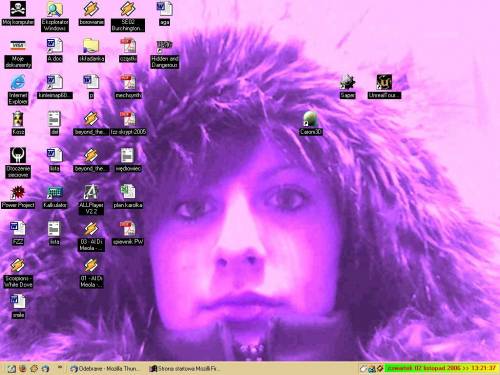Select the ALLPlayer V2.2 shortcut icon
This screenshot has height=375, width=500.
tap(91, 192)
